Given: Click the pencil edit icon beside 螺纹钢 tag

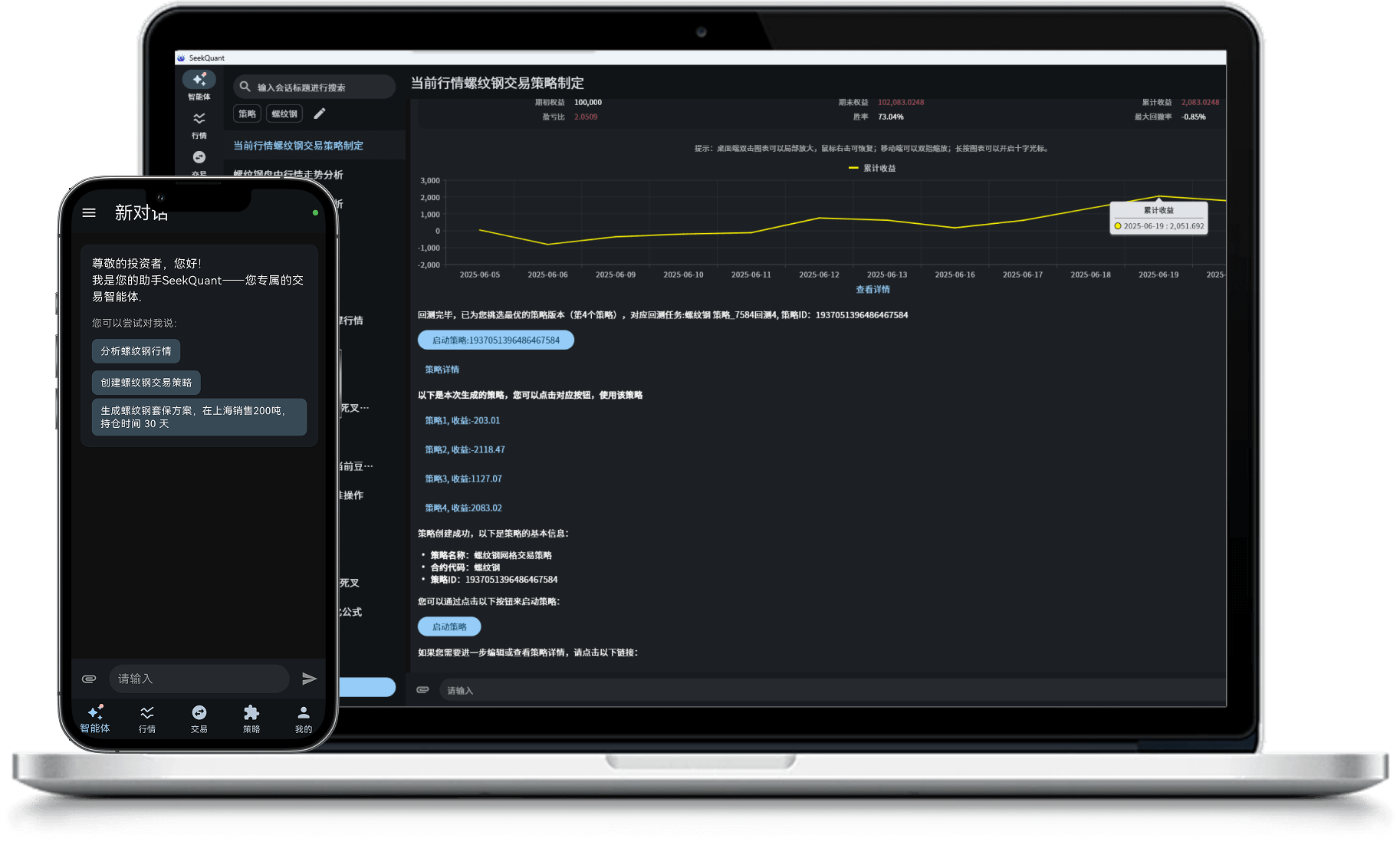Looking at the screenshot, I should click(320, 113).
